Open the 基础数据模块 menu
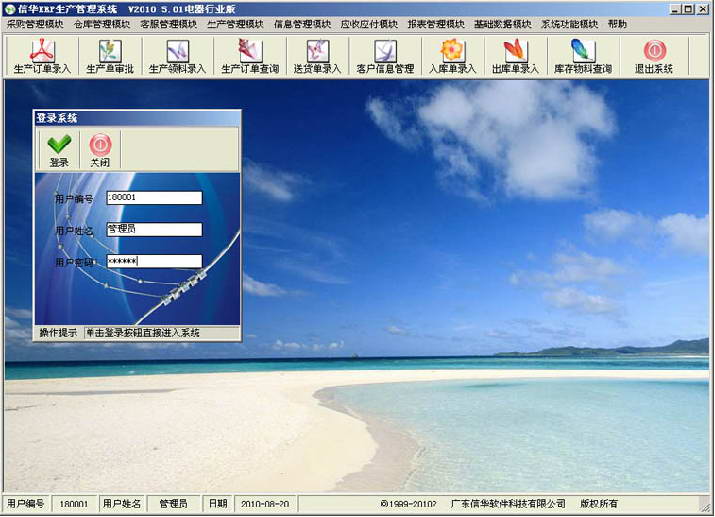The height and width of the screenshot is (517, 715). pos(503,24)
